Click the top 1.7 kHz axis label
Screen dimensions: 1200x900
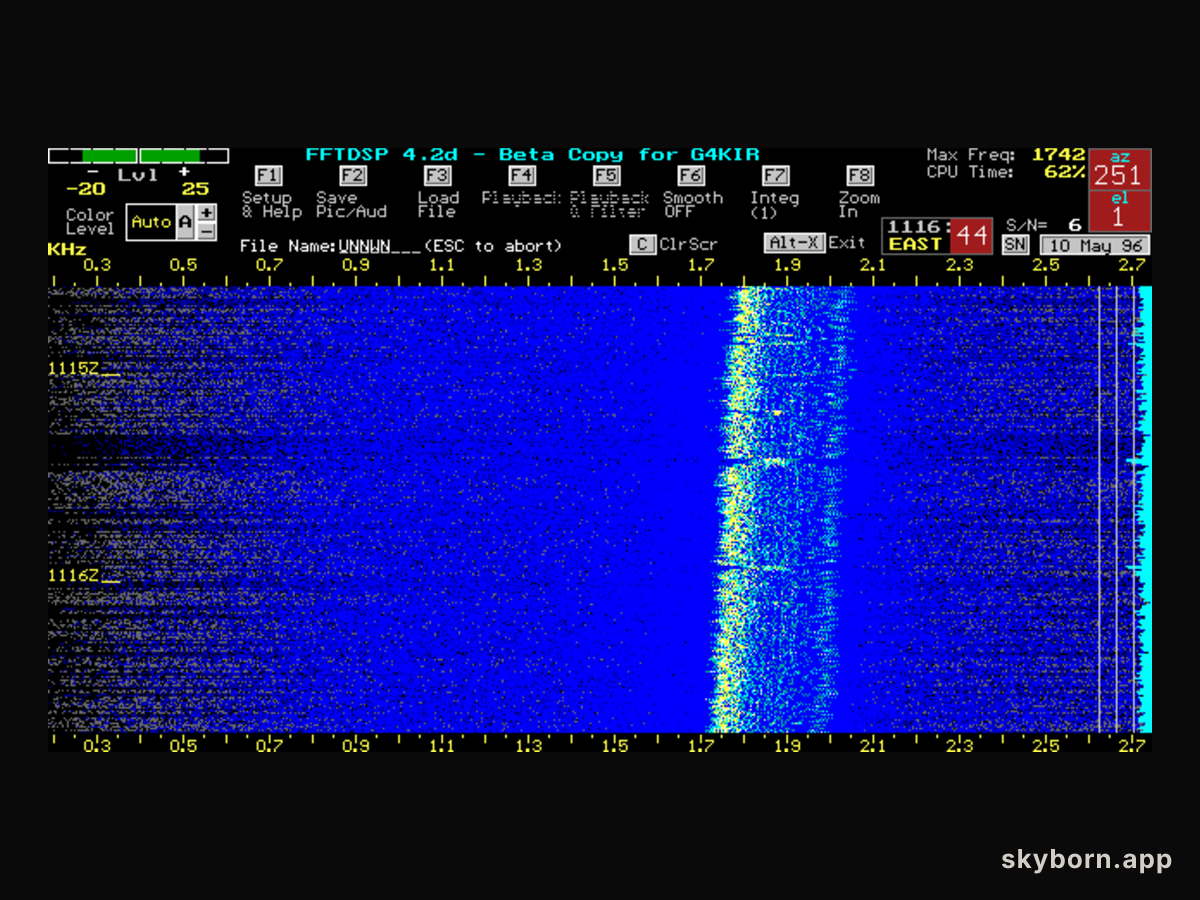[701, 265]
